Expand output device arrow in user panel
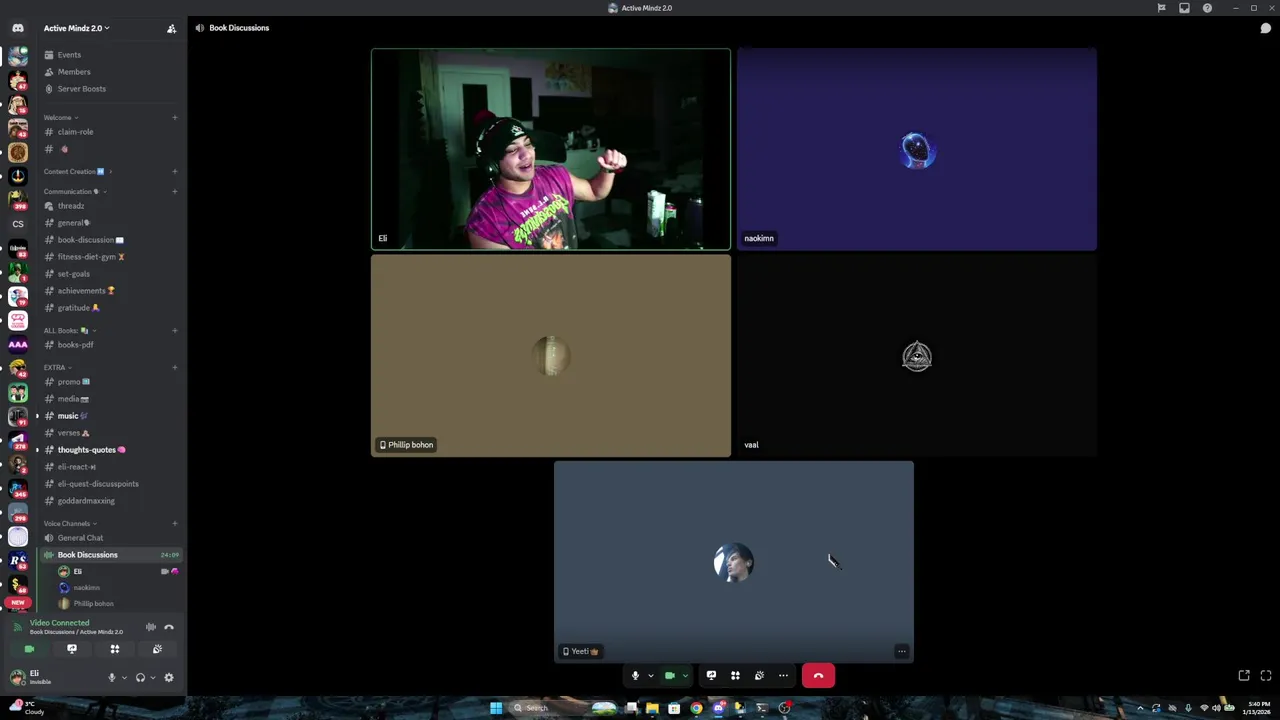 click(152, 678)
